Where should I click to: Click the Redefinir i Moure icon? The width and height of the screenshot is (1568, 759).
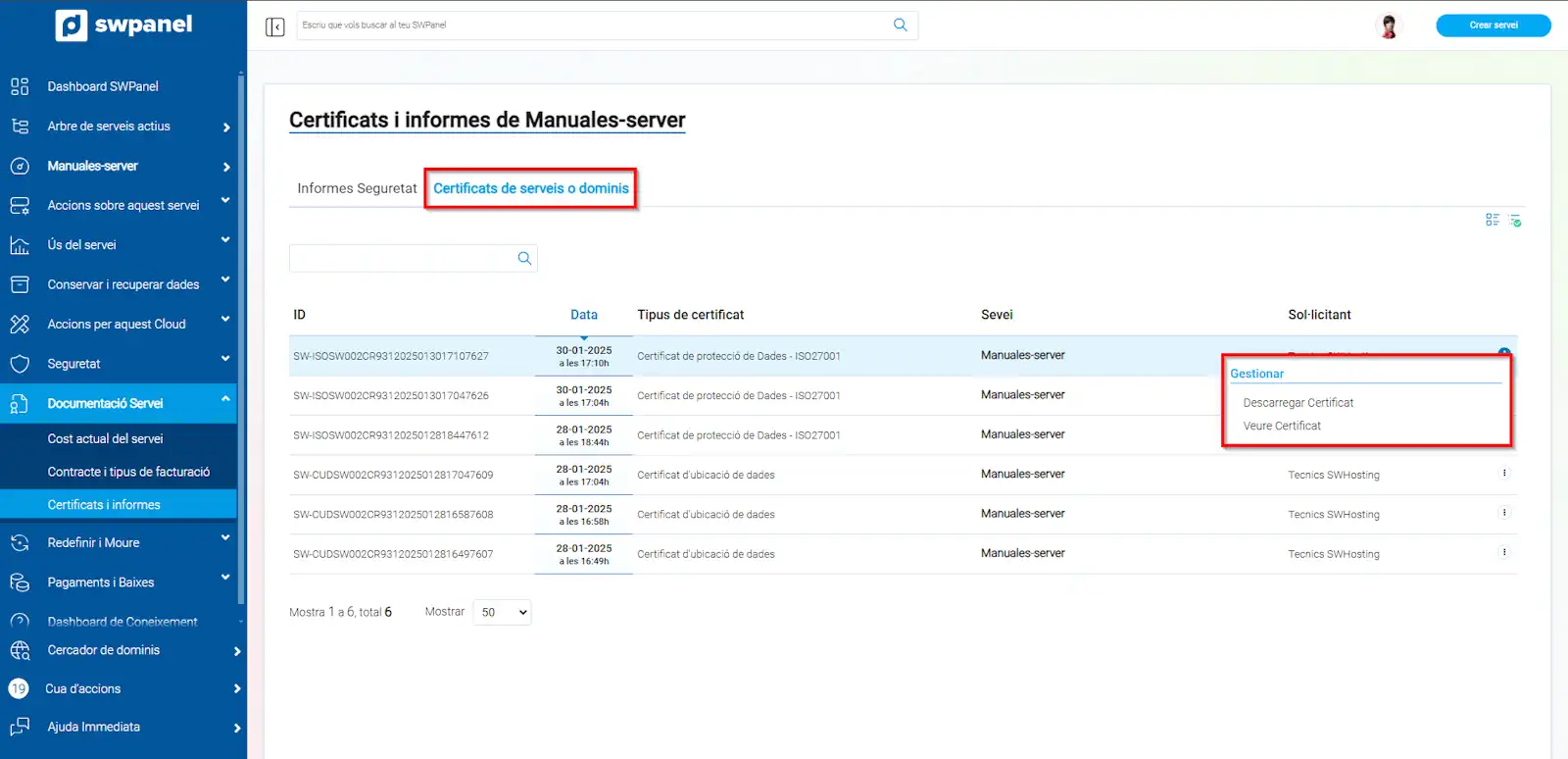click(20, 542)
